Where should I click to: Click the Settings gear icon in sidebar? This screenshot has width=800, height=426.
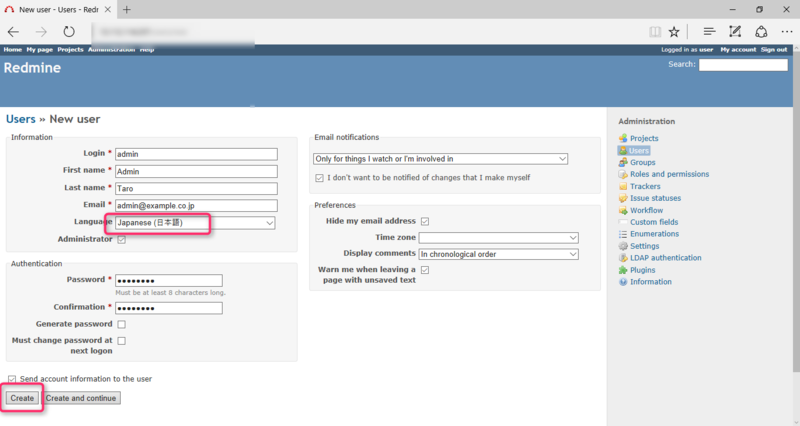623,246
